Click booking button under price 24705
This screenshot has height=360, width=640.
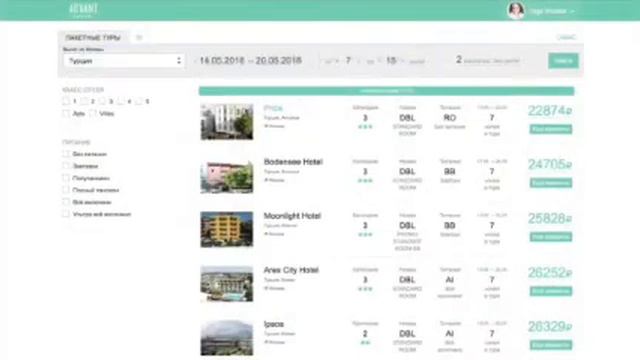pos(551,183)
